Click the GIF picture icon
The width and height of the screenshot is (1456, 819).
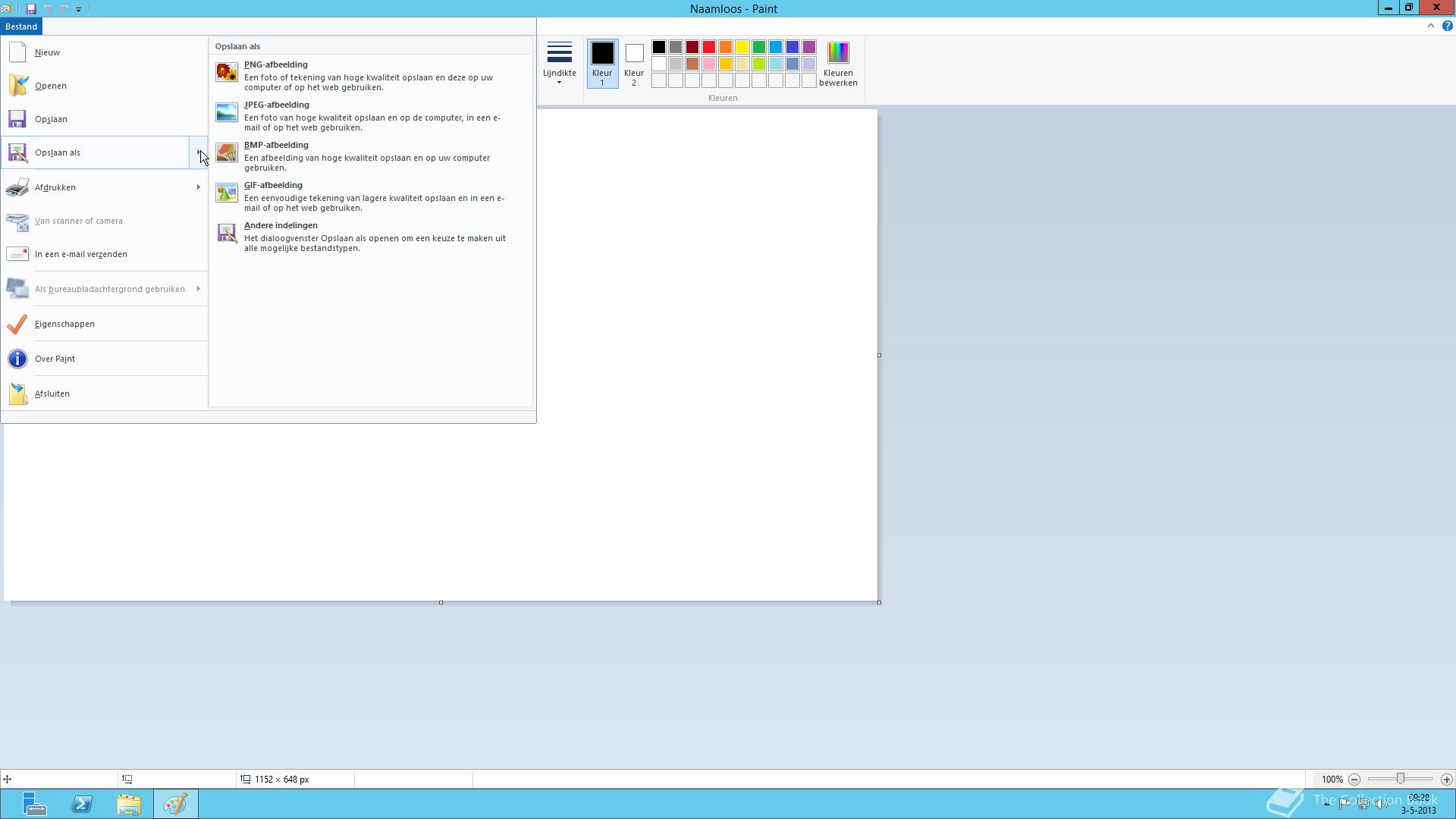[x=227, y=193]
